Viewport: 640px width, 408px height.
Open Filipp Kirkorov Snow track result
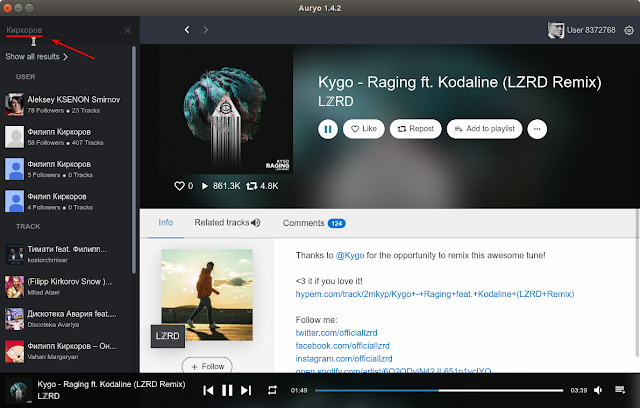point(65,286)
